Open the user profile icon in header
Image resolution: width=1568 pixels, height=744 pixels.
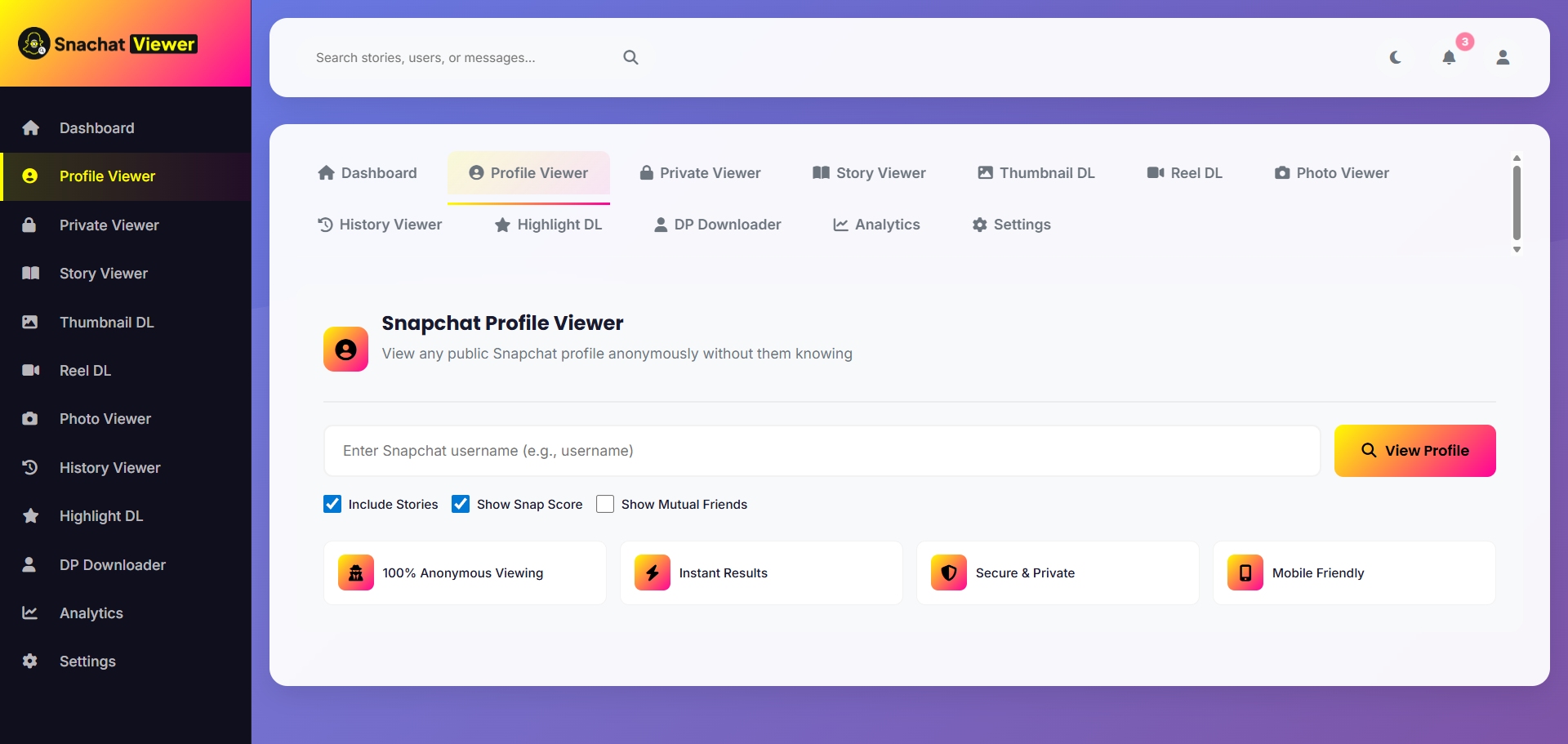pos(1503,57)
